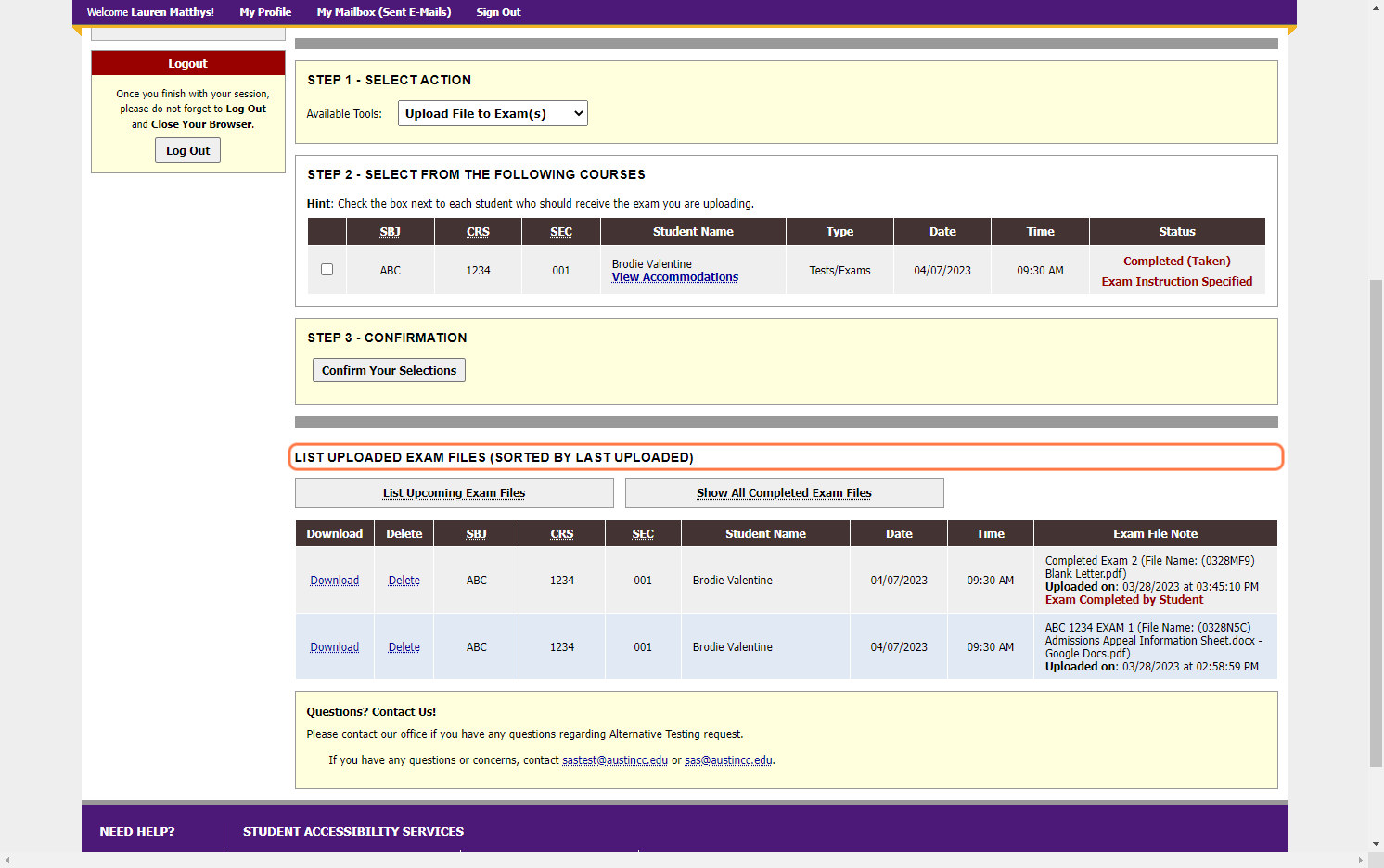
Task: Click Welcome Lauren Matthys! text
Action: pyautogui.click(x=150, y=12)
